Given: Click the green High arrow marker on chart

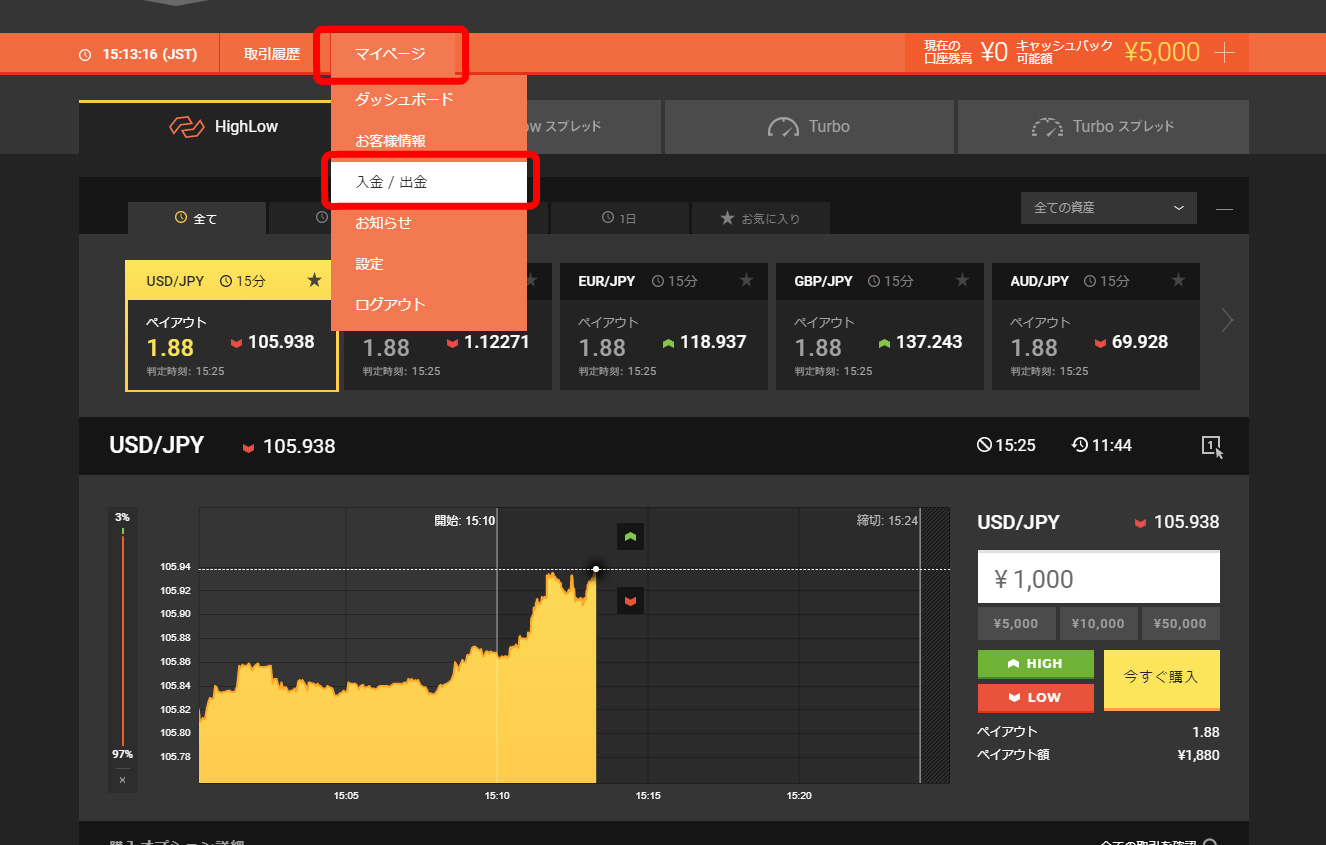Looking at the screenshot, I should [x=630, y=537].
